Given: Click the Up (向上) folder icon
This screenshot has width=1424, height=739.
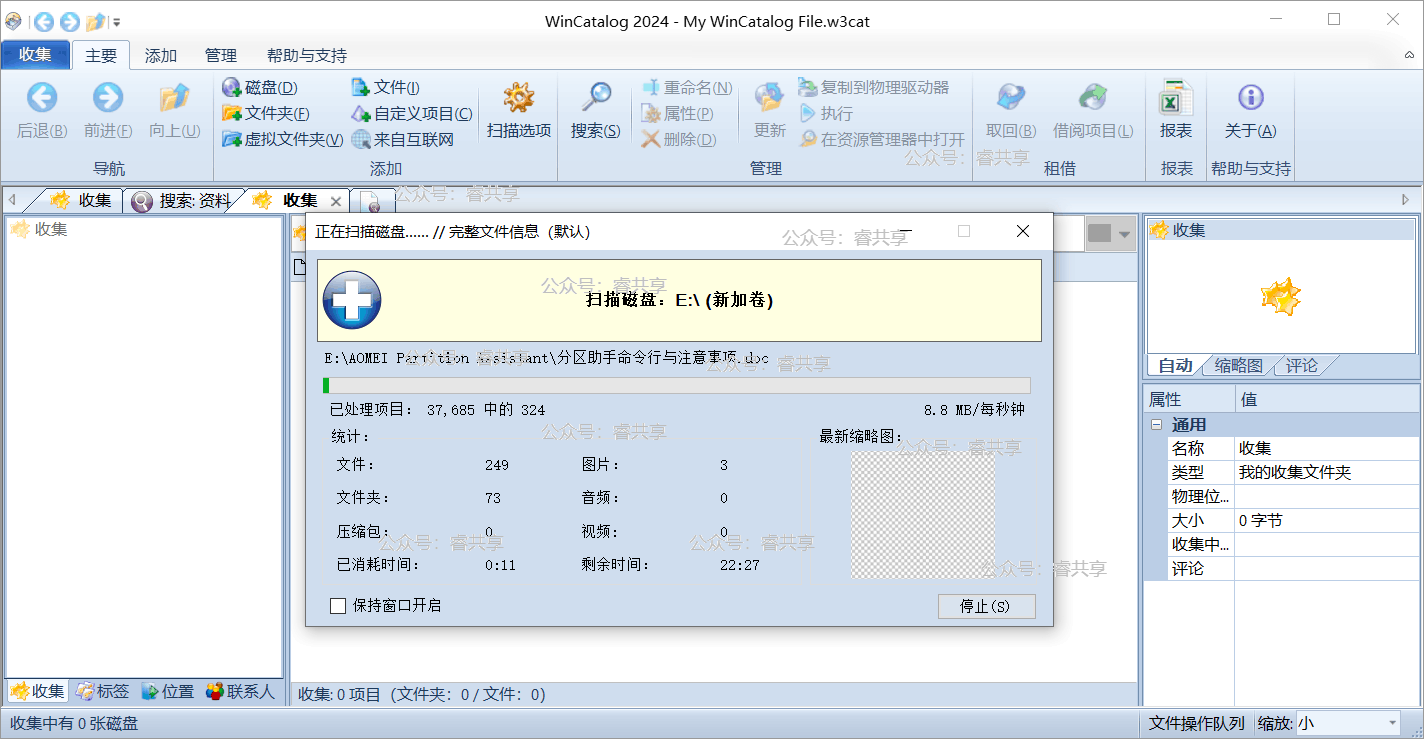Looking at the screenshot, I should point(175,98).
